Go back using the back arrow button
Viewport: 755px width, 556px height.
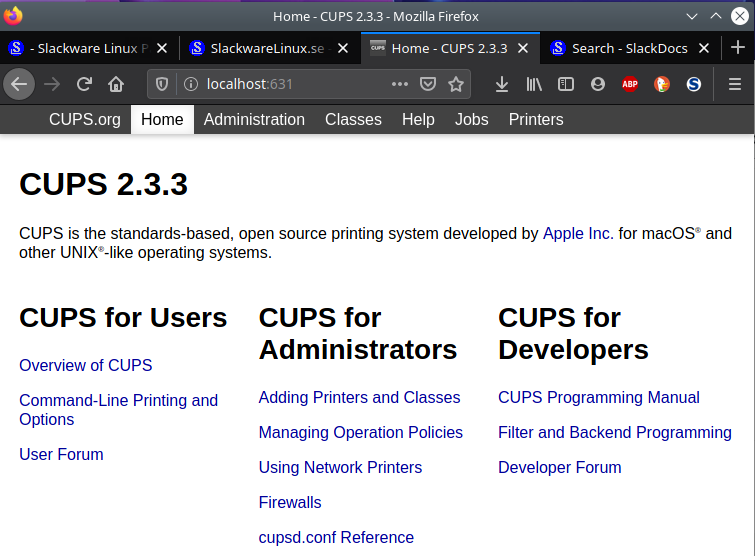click(19, 84)
